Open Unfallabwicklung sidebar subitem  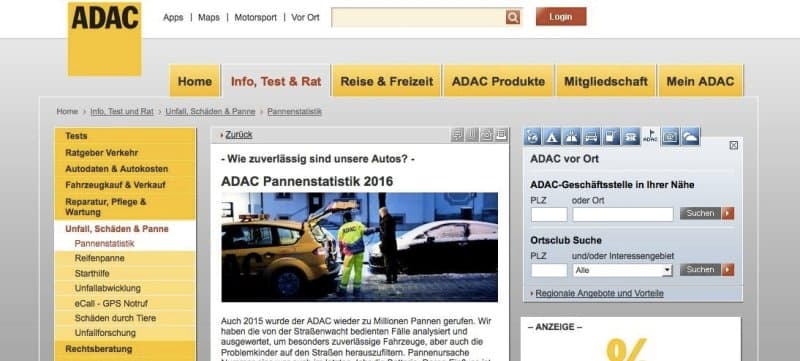[125, 288]
